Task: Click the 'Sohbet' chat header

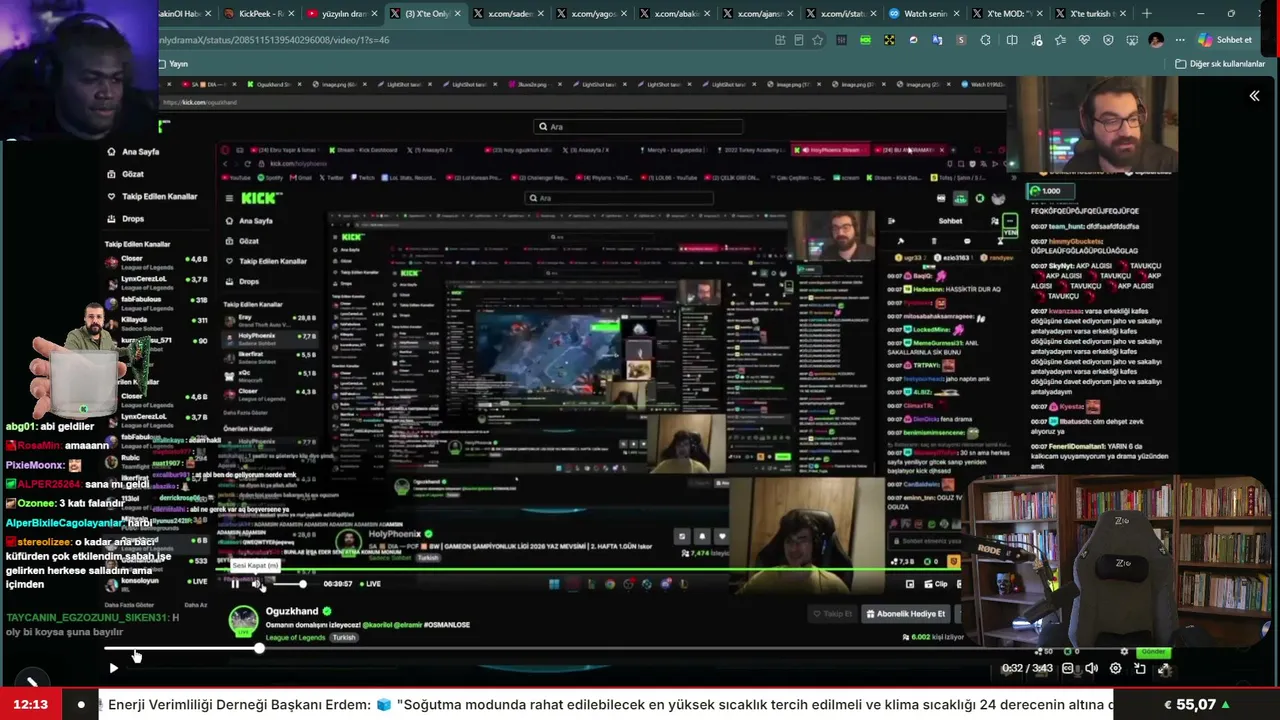Action: point(950,221)
